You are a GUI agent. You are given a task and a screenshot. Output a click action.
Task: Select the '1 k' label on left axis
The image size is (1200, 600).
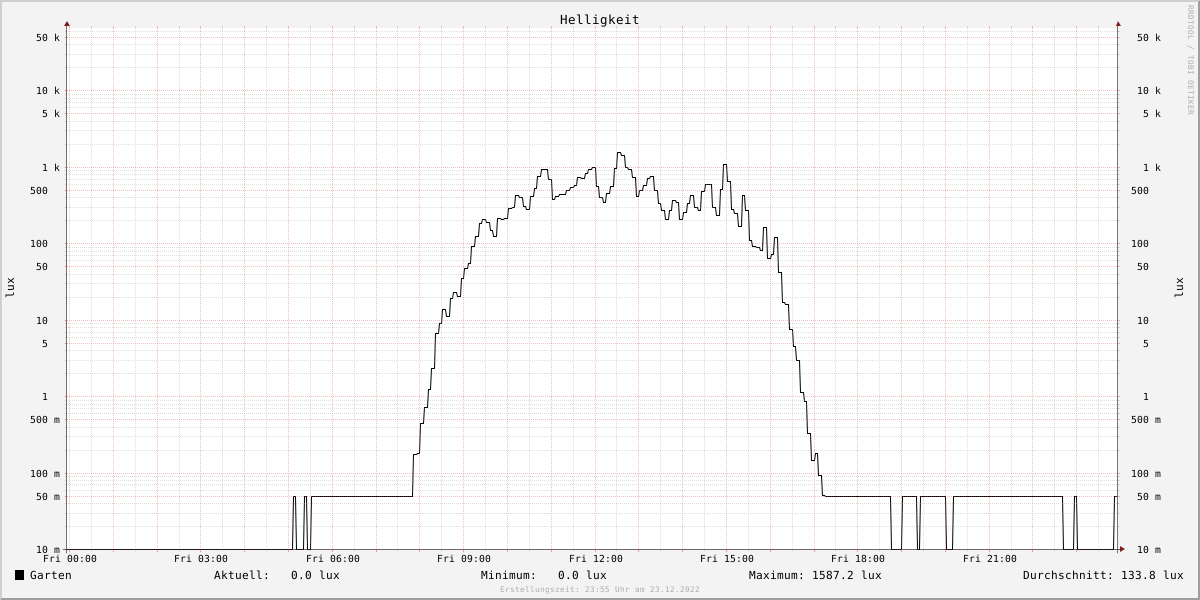(x=51, y=168)
